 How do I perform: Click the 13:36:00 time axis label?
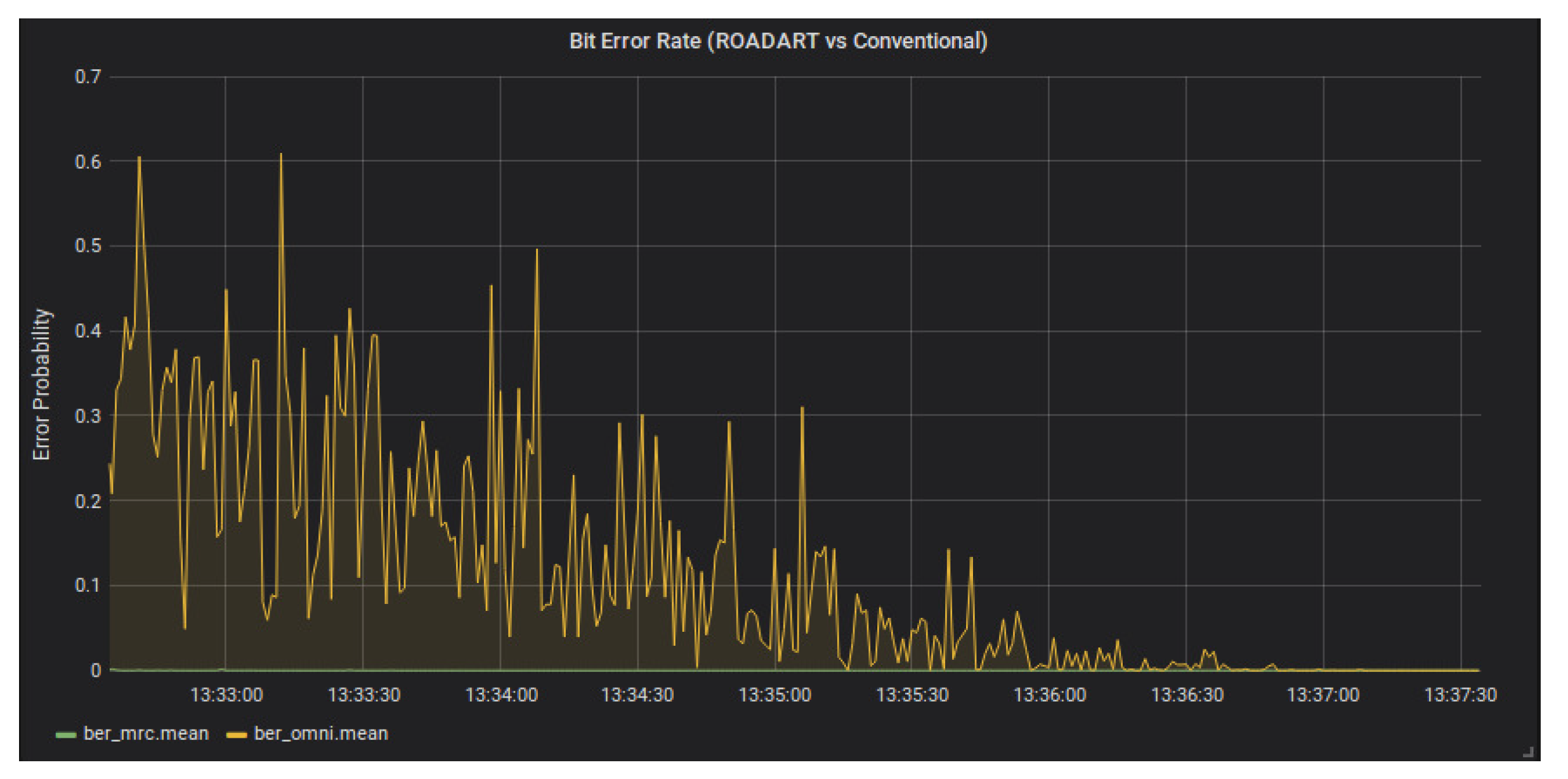click(1049, 695)
